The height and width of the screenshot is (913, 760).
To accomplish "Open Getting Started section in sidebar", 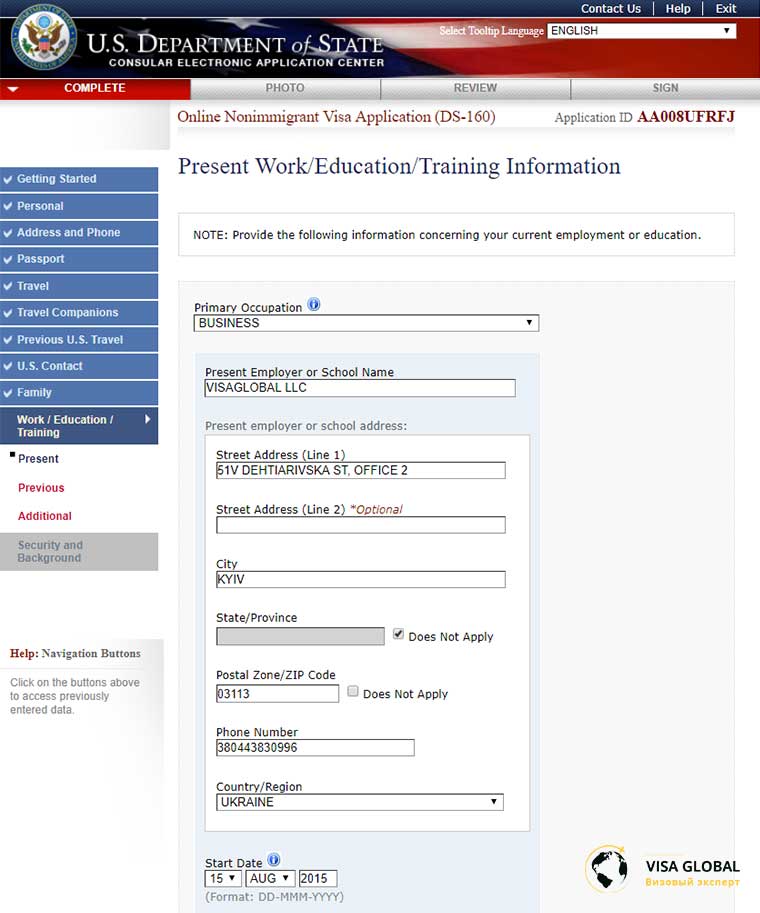I will 79,179.
